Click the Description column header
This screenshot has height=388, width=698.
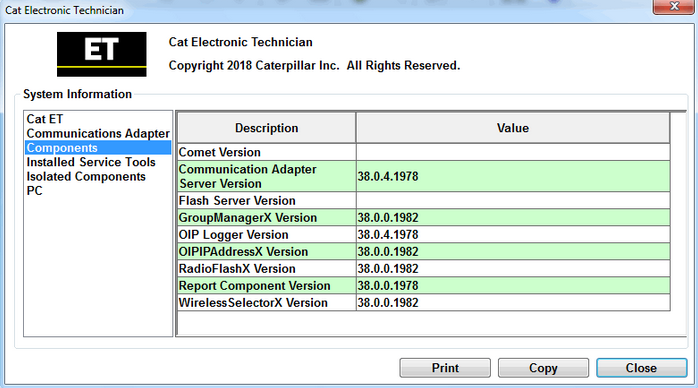tap(267, 128)
